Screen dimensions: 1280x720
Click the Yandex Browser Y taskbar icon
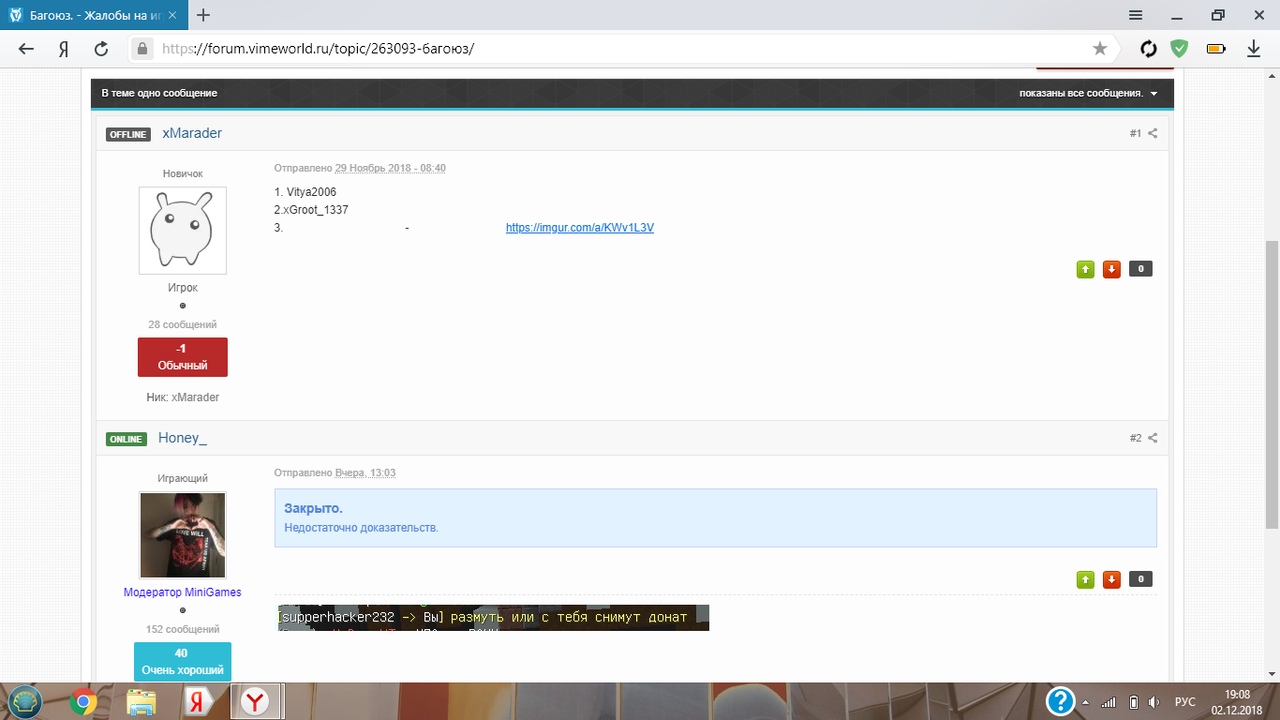[x=257, y=702]
